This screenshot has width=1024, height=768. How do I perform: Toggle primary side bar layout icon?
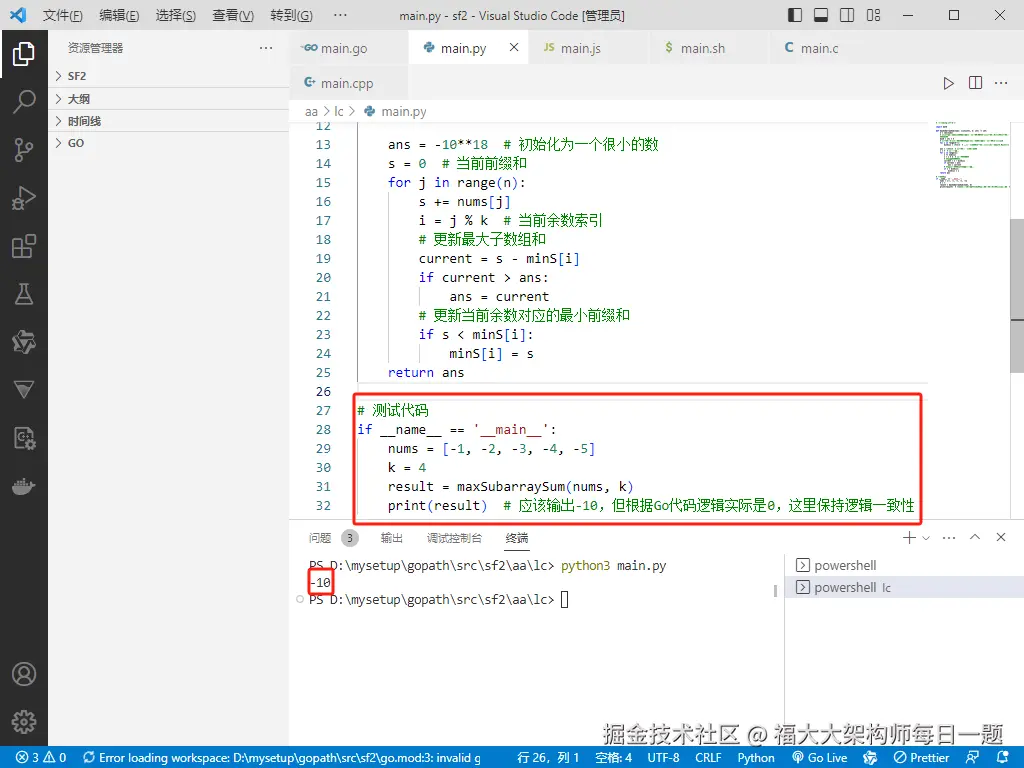pyautogui.click(x=795, y=15)
